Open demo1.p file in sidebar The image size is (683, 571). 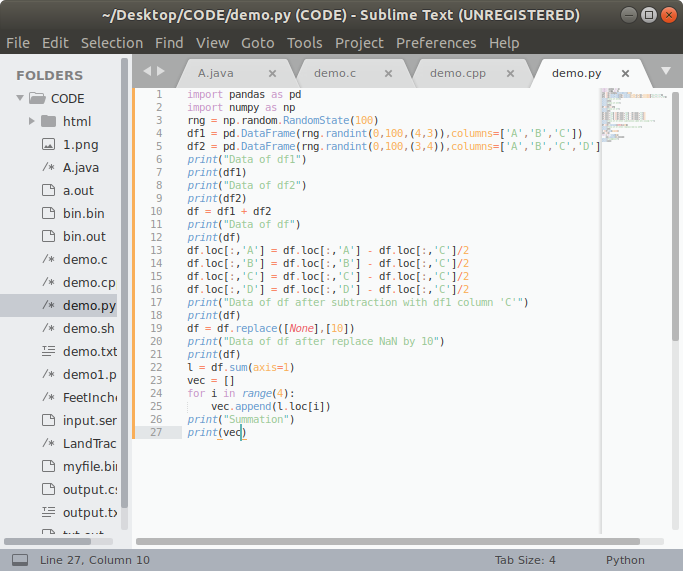[x=89, y=374]
